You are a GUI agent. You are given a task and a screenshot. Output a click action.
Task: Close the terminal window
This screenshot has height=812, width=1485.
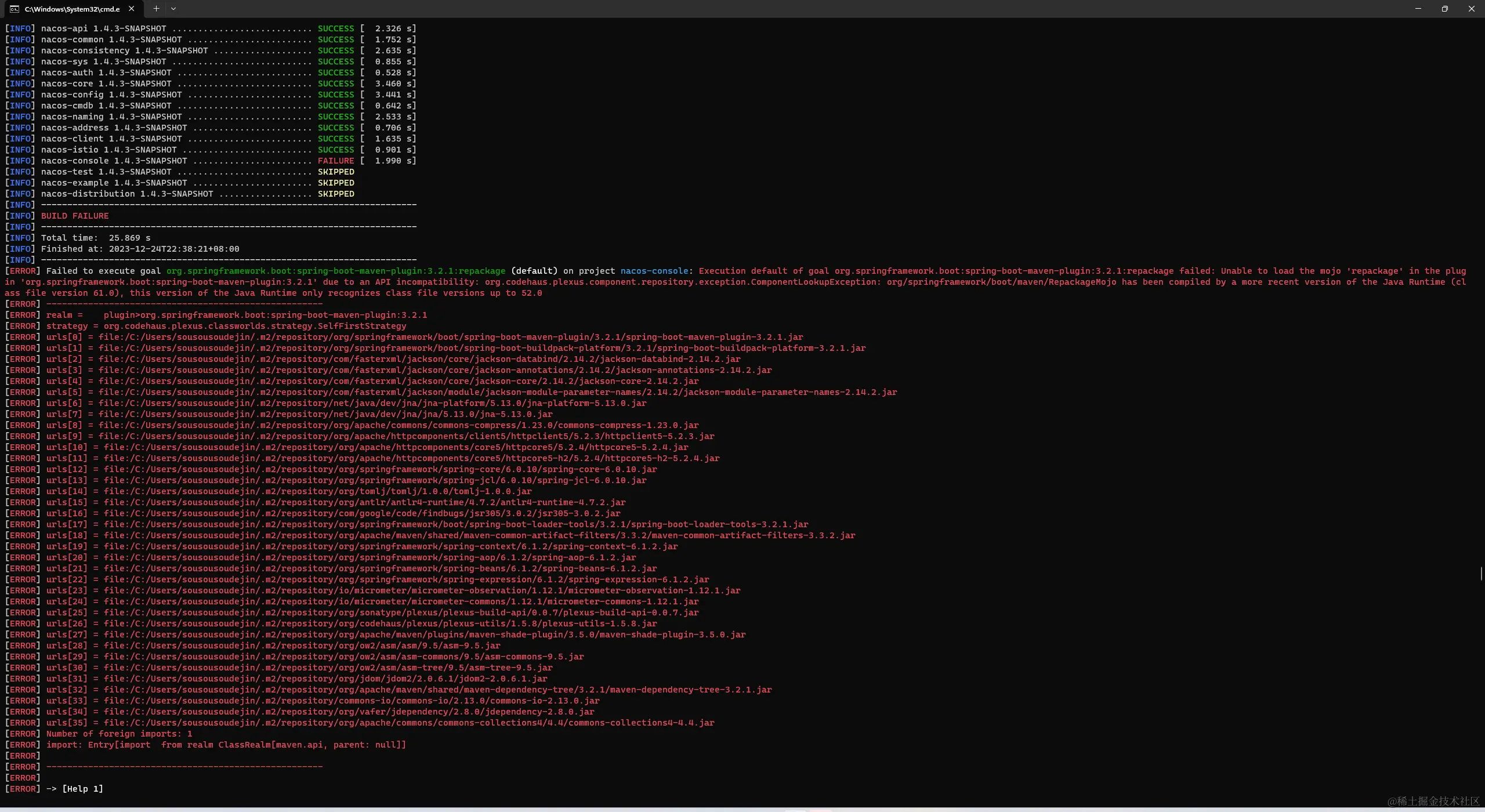pyautogui.click(x=1471, y=9)
